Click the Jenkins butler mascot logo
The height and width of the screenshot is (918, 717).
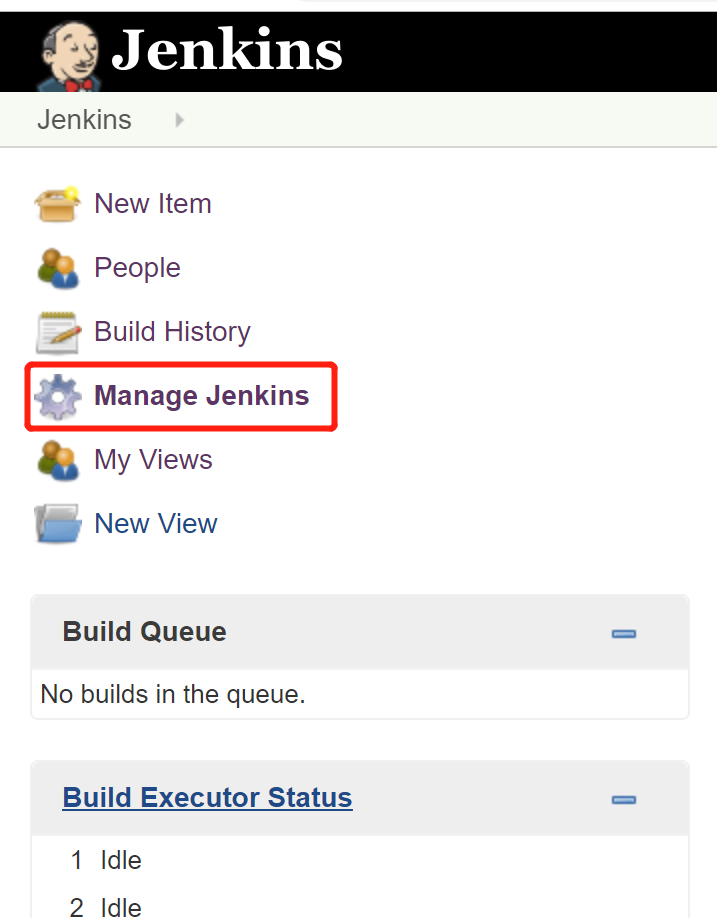click(x=70, y=57)
